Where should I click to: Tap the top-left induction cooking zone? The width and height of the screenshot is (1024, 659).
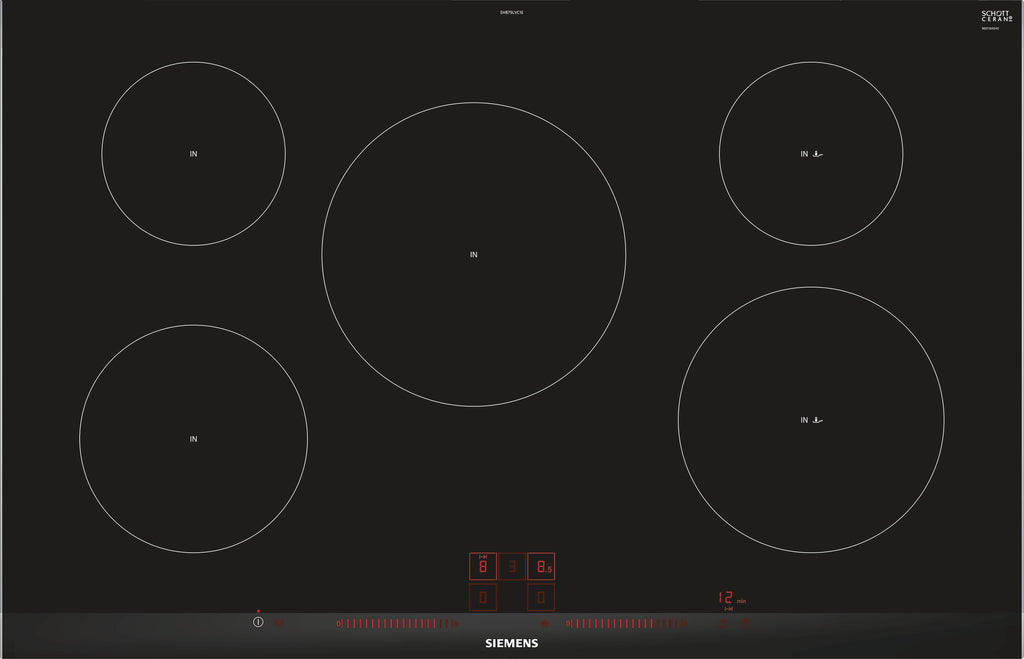[193, 154]
